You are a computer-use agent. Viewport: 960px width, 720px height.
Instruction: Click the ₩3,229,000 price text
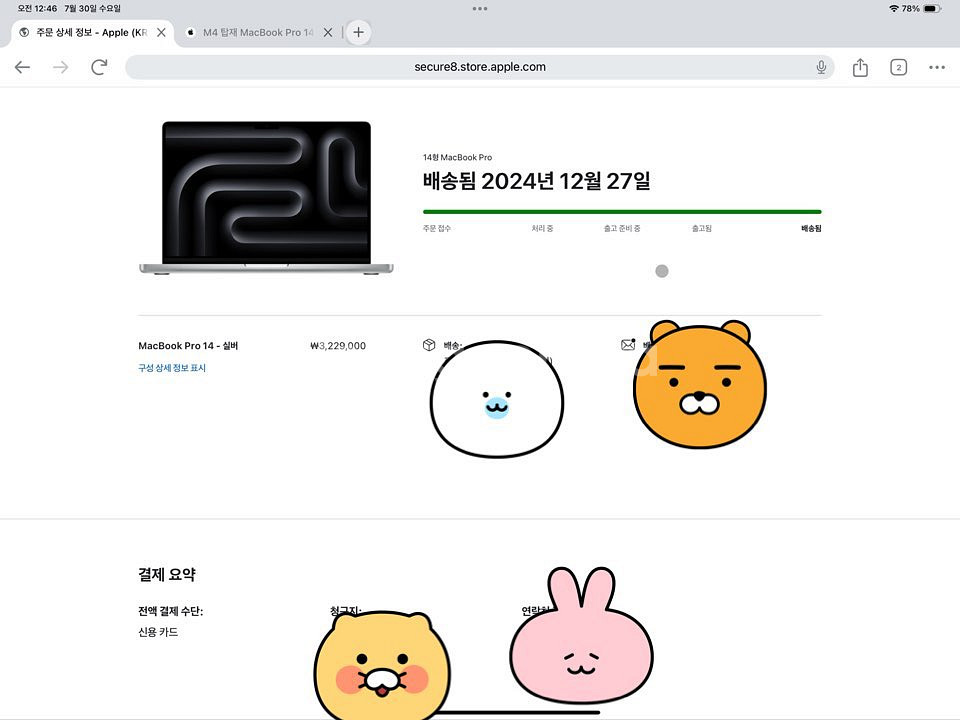coord(338,346)
